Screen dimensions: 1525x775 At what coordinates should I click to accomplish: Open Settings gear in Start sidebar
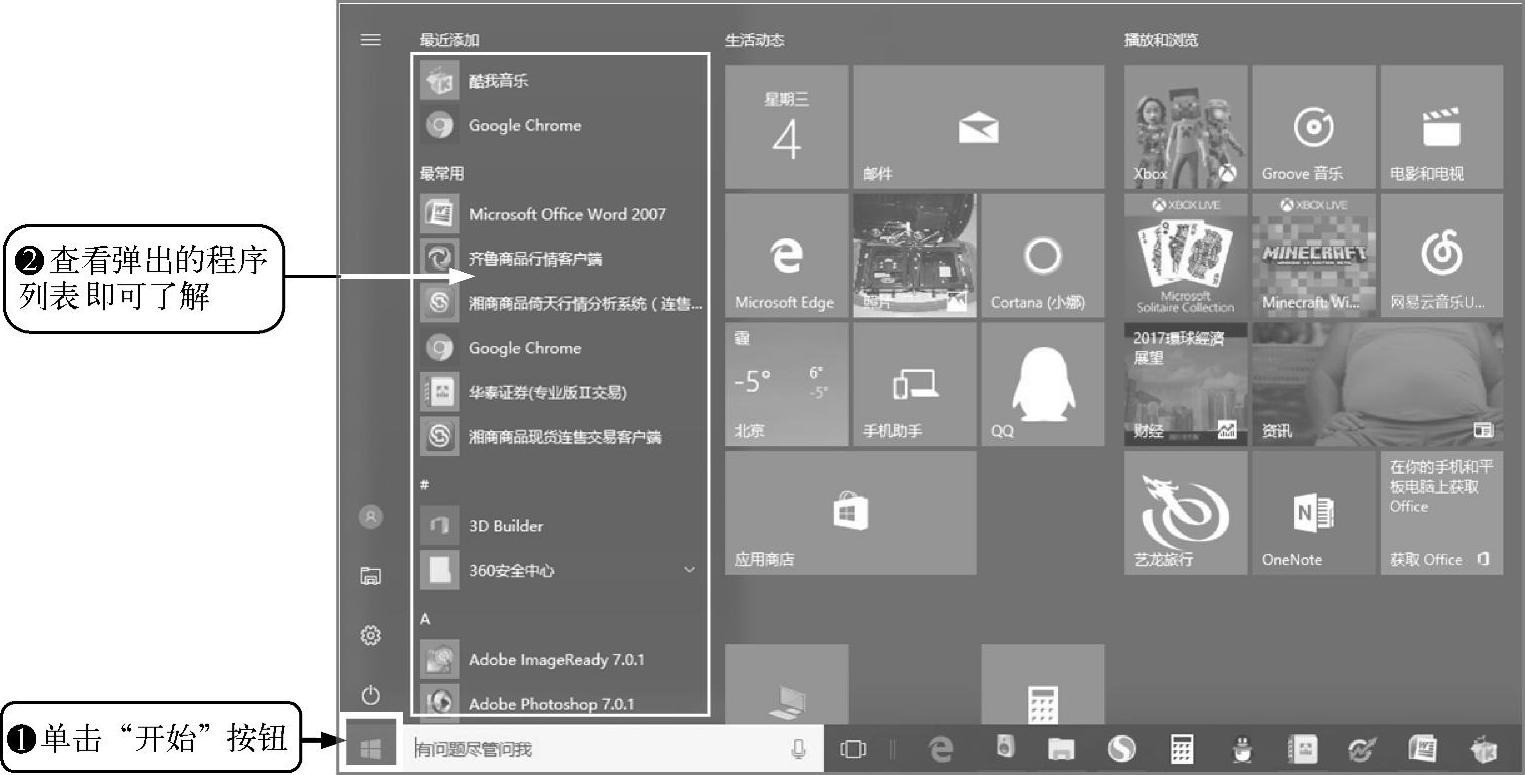pyautogui.click(x=371, y=635)
